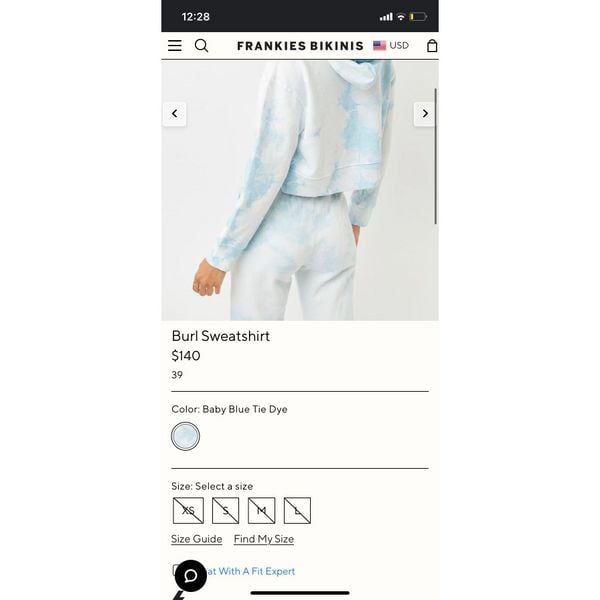Viewport: 600px width, 600px height.
Task: Select size L option
Action: [x=297, y=510]
